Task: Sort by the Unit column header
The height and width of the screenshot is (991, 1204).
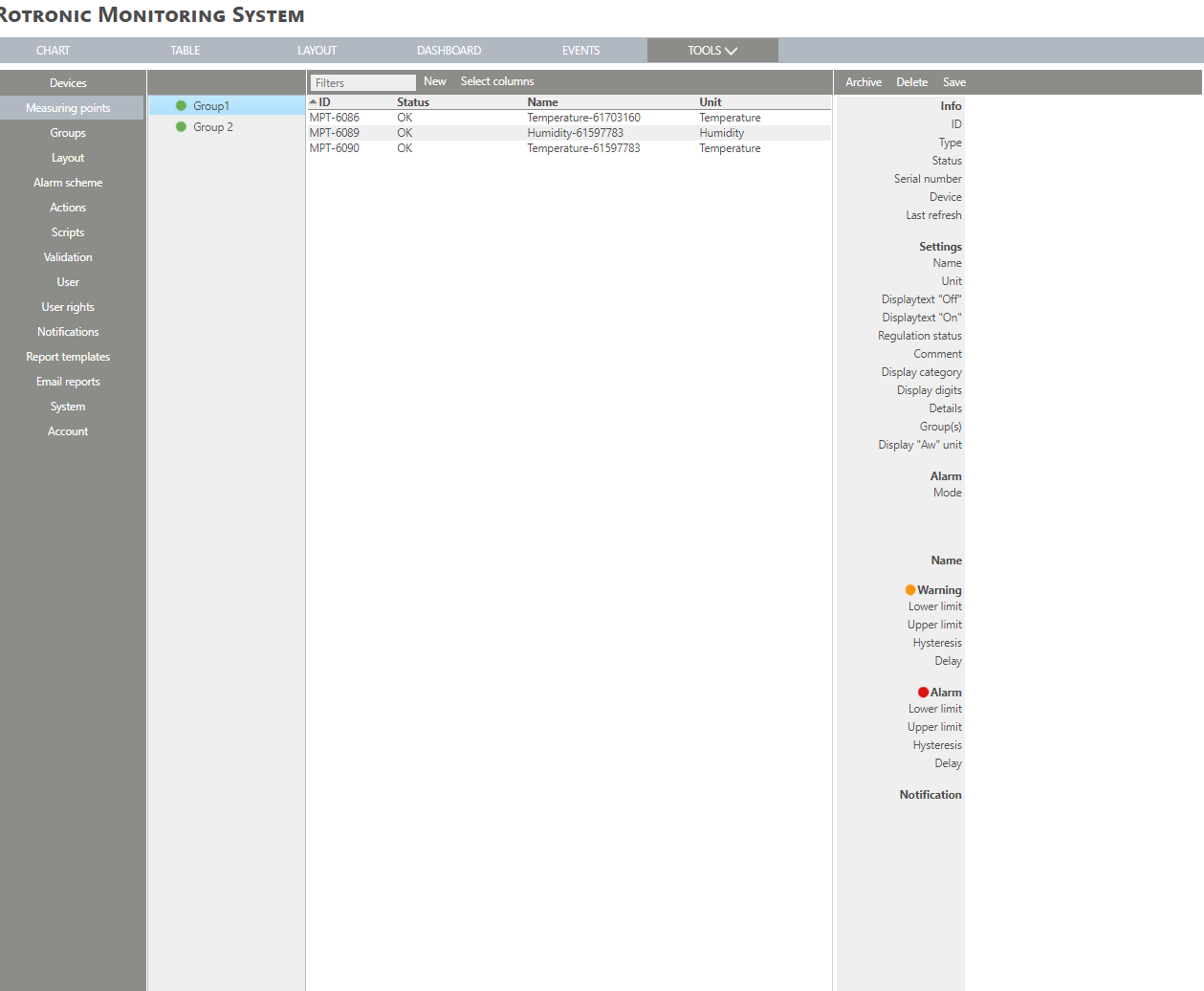Action: pos(711,102)
